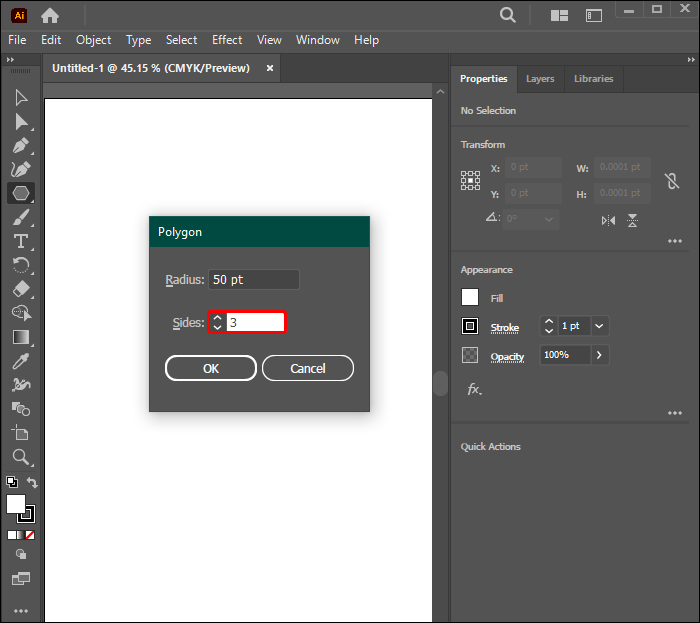Expand the Opacity slider arrow

point(599,355)
